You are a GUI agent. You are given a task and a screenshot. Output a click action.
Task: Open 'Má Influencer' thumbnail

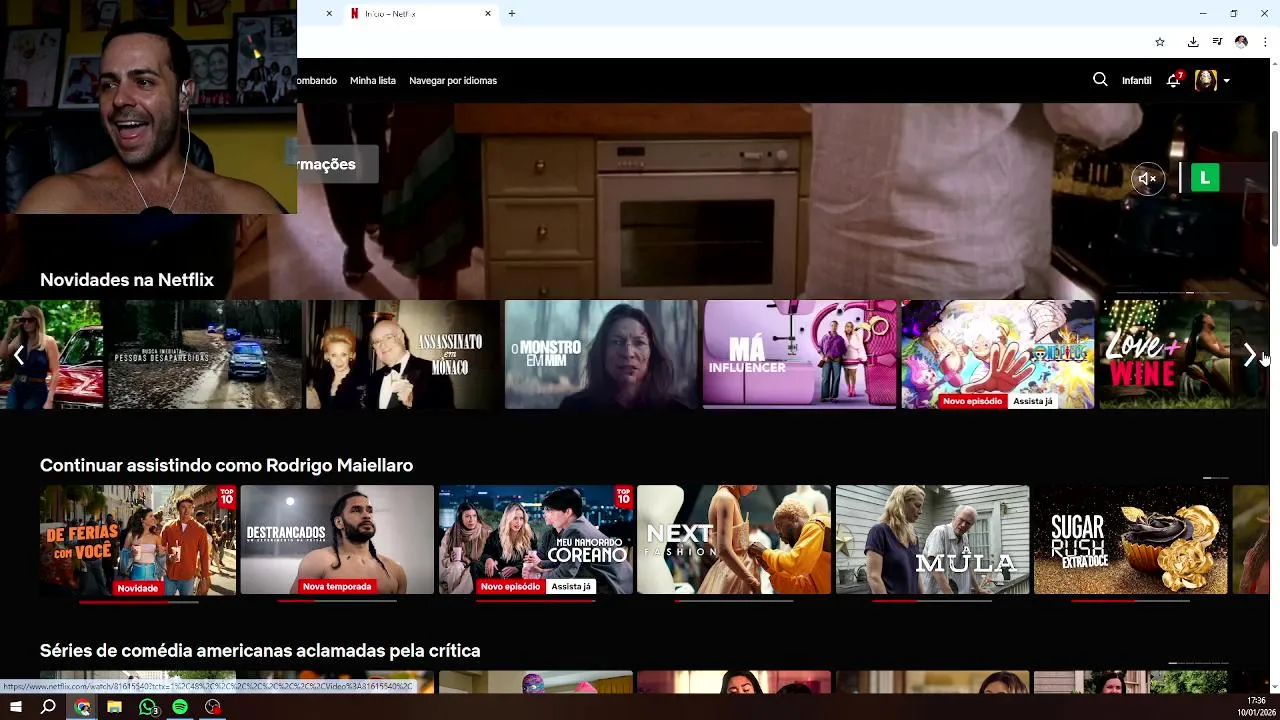coord(800,354)
